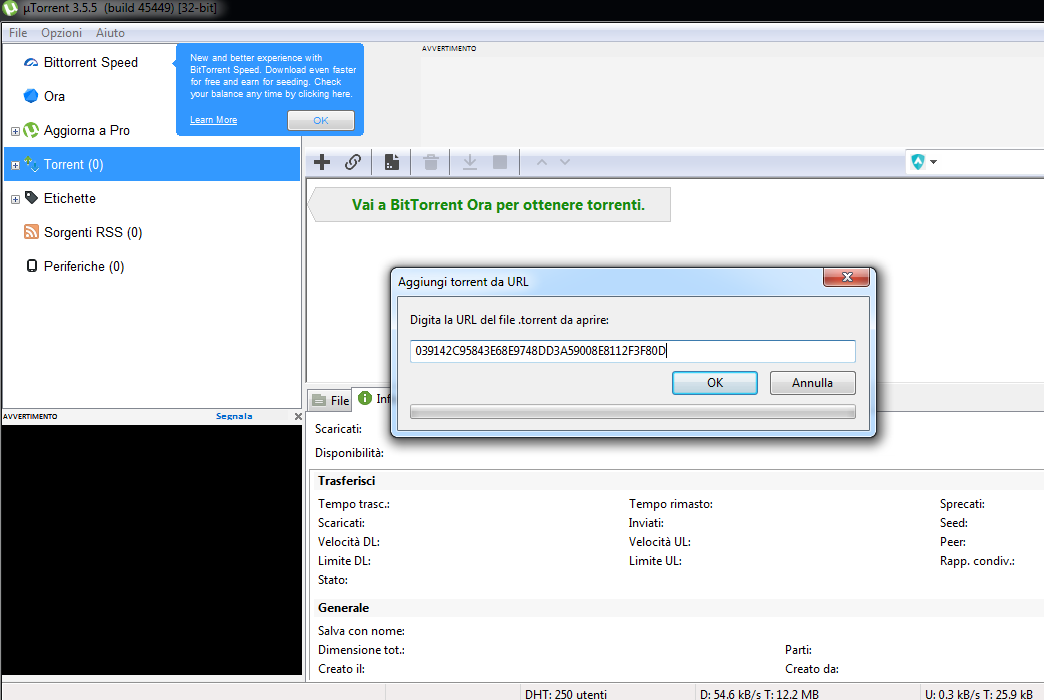
Task: Remove torrent with the trash icon
Action: pos(431,162)
